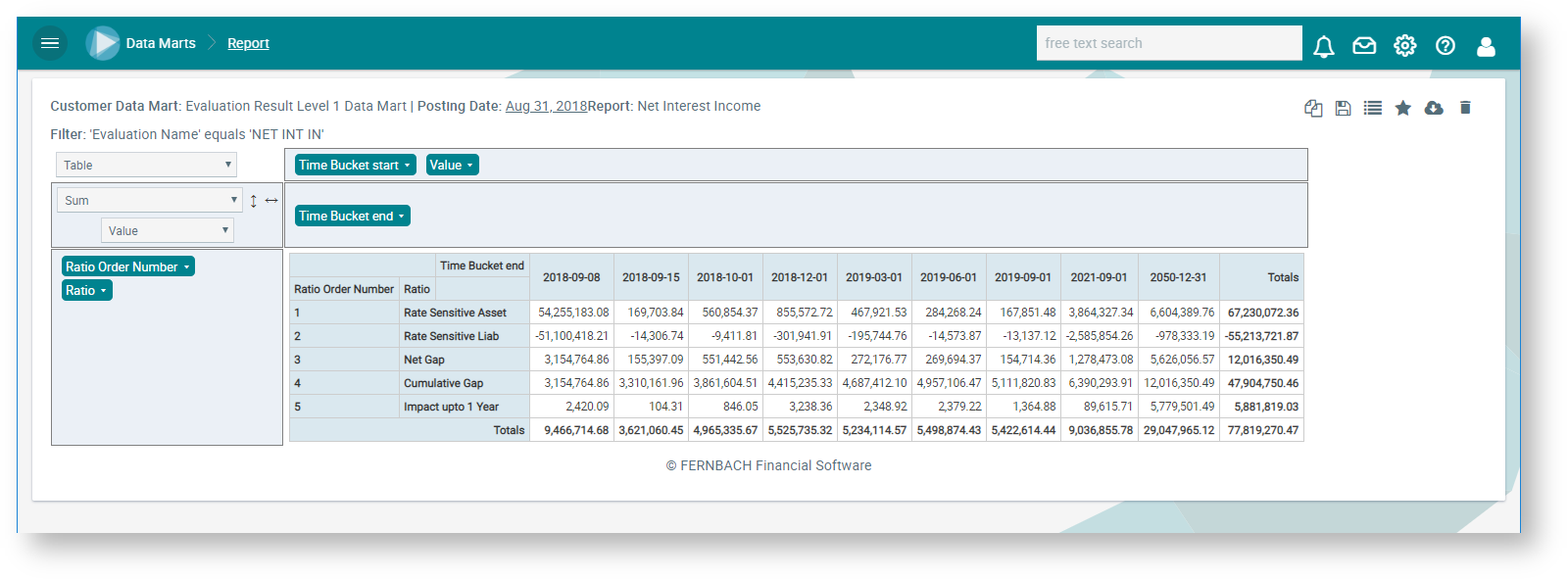Viewport: 1568px width, 580px height.
Task: Open the user profile icon
Action: point(1486,46)
